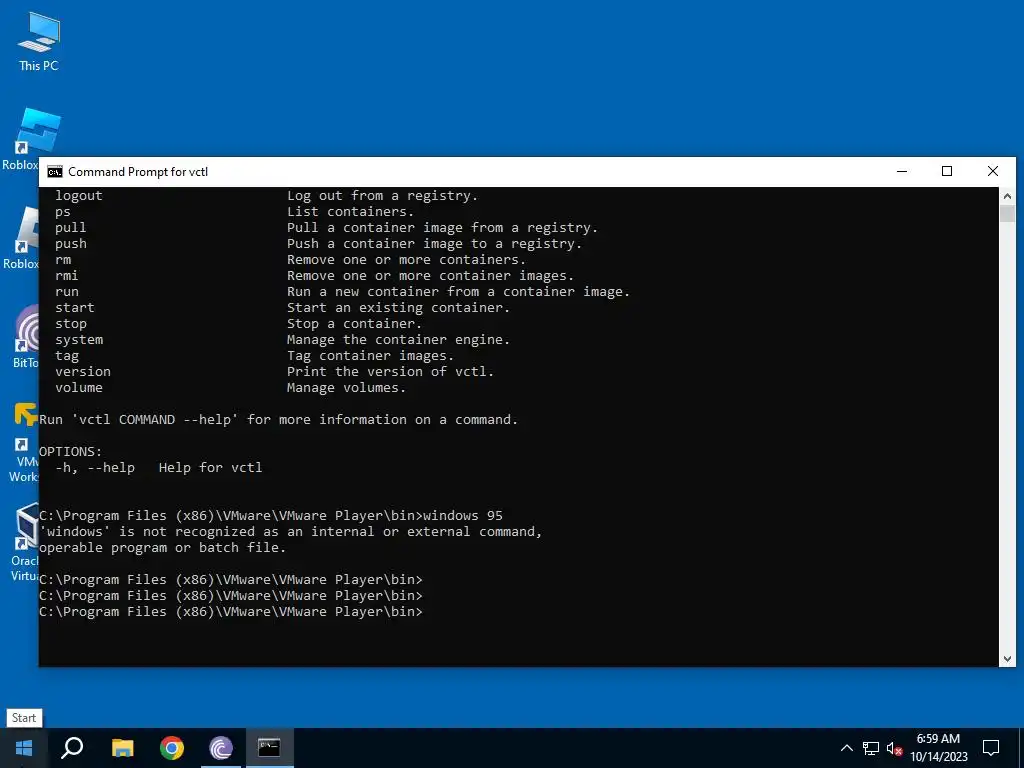Select the VMware Workstation desktop shortcut

(x=24, y=443)
